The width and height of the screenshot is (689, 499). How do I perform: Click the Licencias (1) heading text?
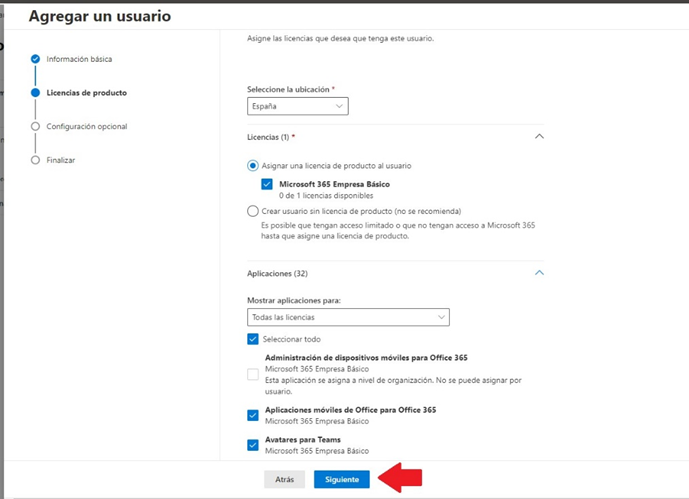(268, 137)
